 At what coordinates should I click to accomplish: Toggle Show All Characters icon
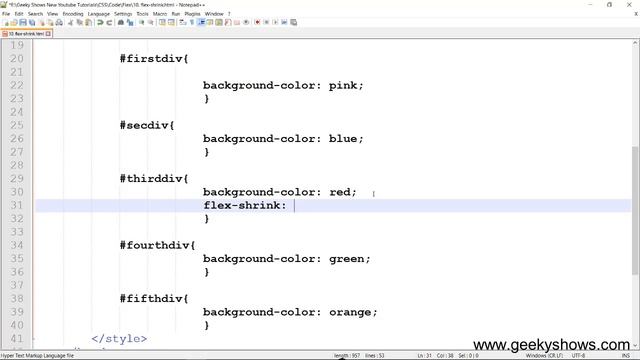tap(192, 22)
